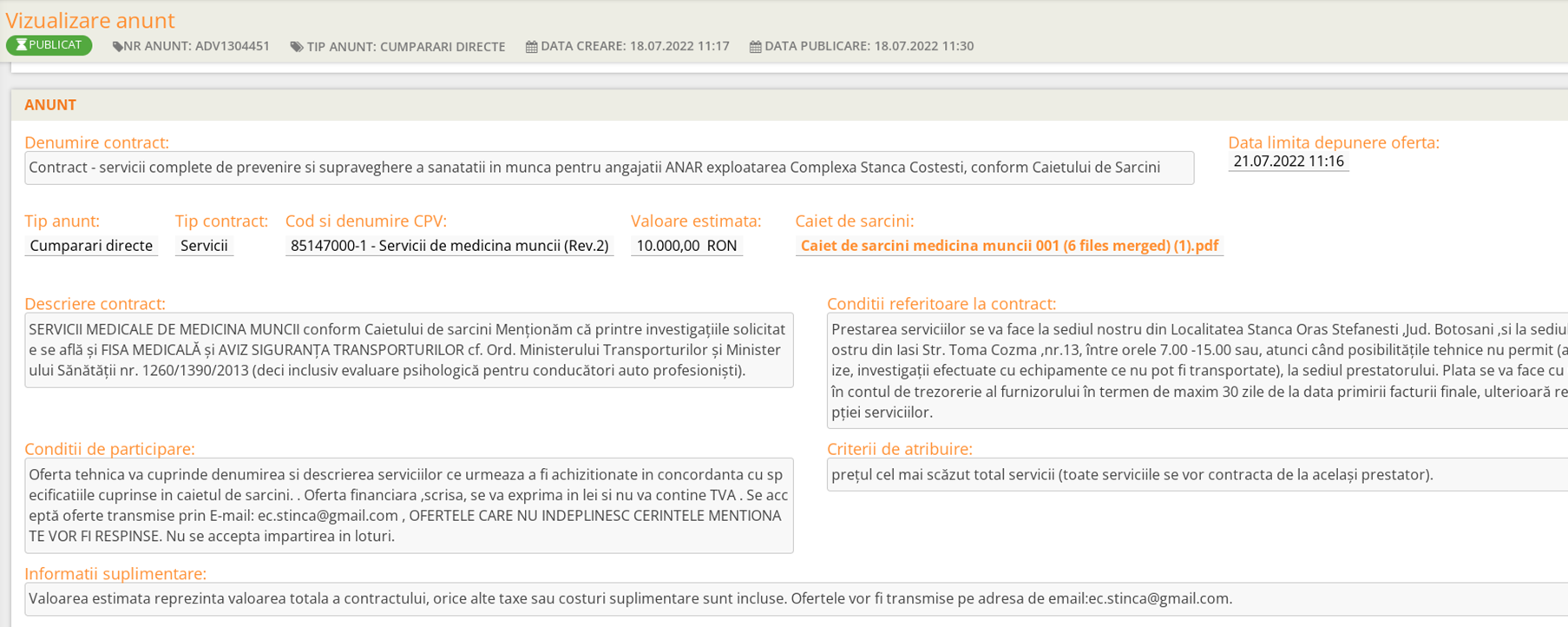Click the Criterii de atribuire text box
1568x627 pixels.
1197,475
